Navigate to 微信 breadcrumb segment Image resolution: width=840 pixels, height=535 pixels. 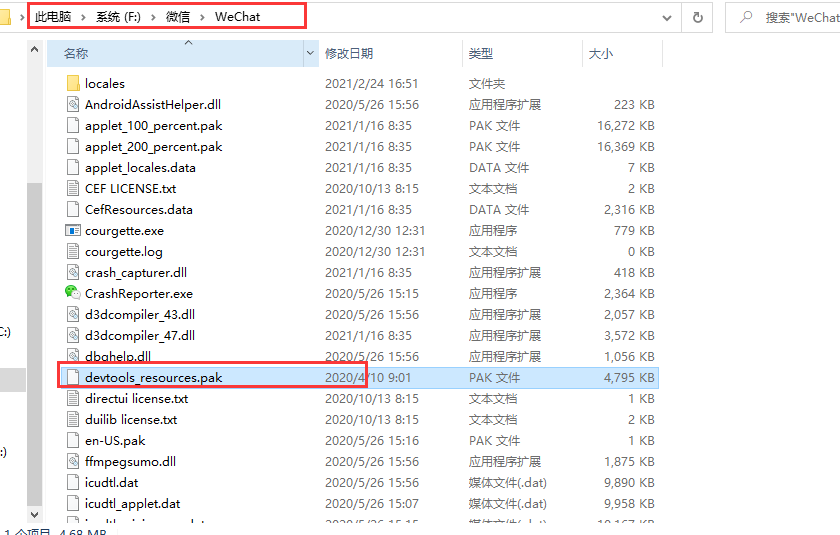(178, 17)
